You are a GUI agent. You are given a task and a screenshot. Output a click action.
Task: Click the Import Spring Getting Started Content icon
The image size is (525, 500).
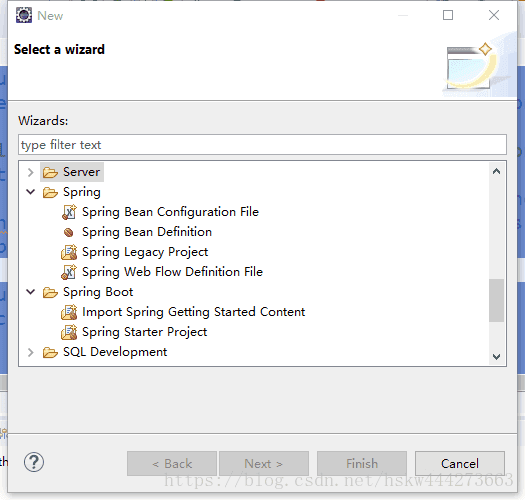point(69,312)
